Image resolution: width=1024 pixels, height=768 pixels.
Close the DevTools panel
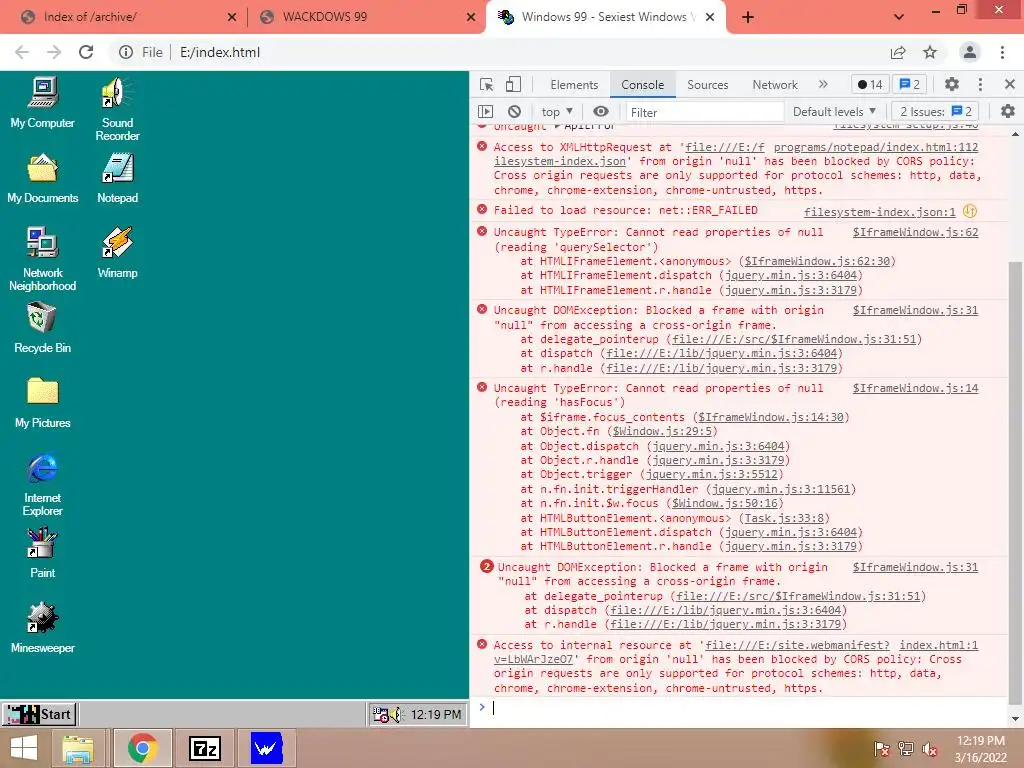point(1010,84)
